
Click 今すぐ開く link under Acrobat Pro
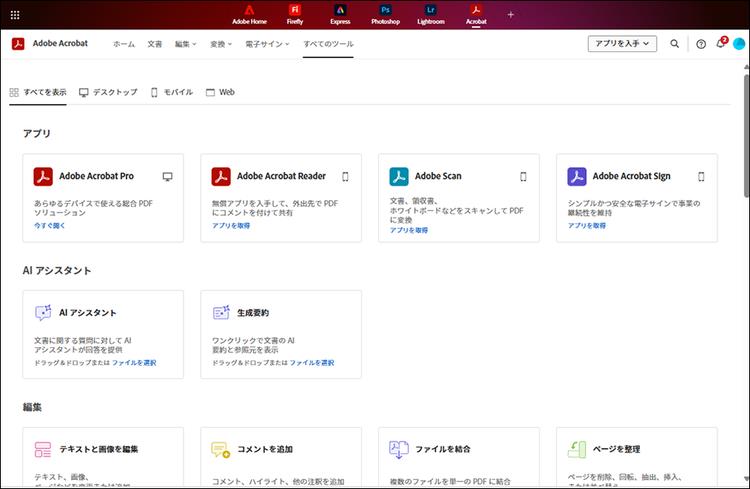(x=49, y=225)
